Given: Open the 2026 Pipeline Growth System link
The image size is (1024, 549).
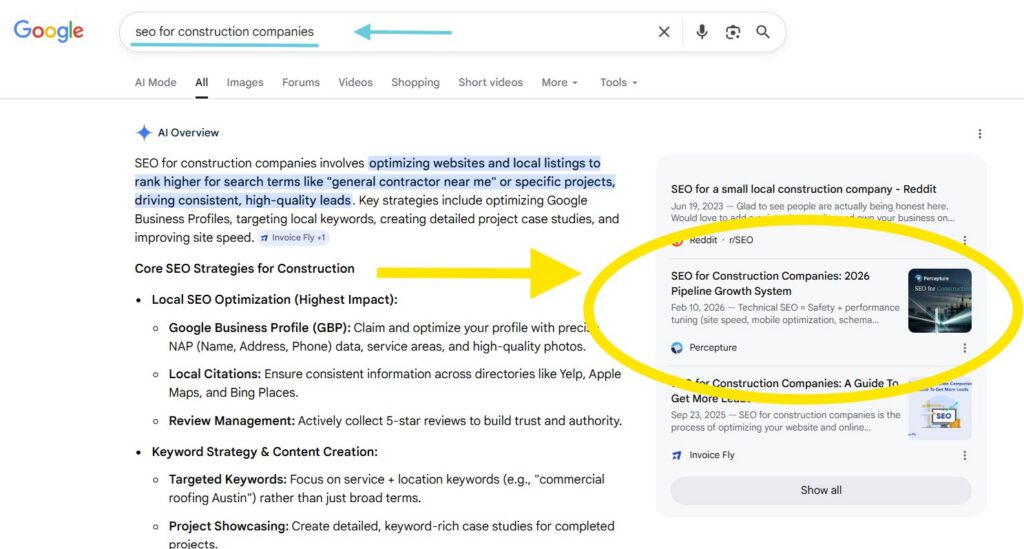Looking at the screenshot, I should [770, 283].
